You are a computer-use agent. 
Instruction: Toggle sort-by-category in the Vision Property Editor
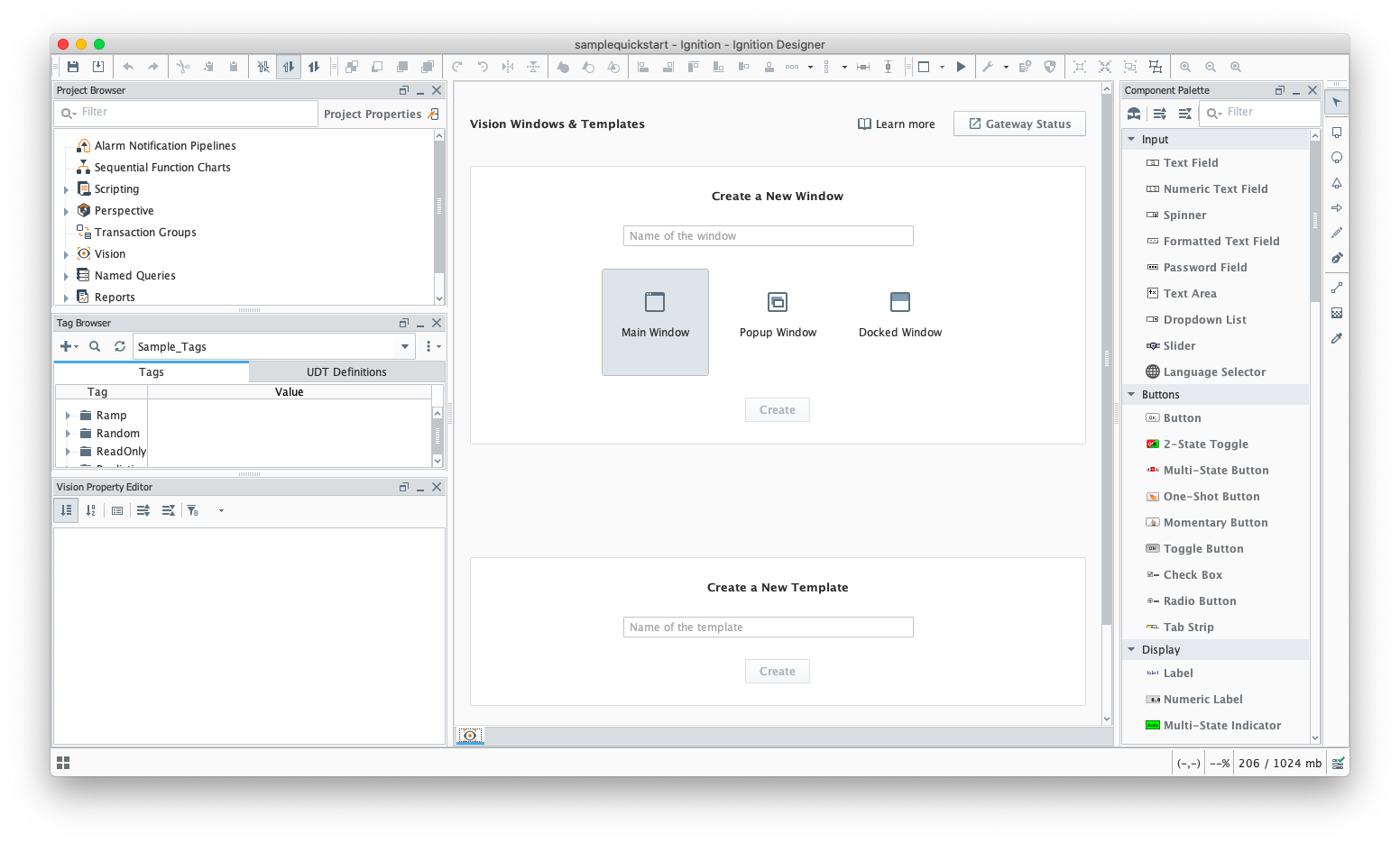pyautogui.click(x=66, y=510)
